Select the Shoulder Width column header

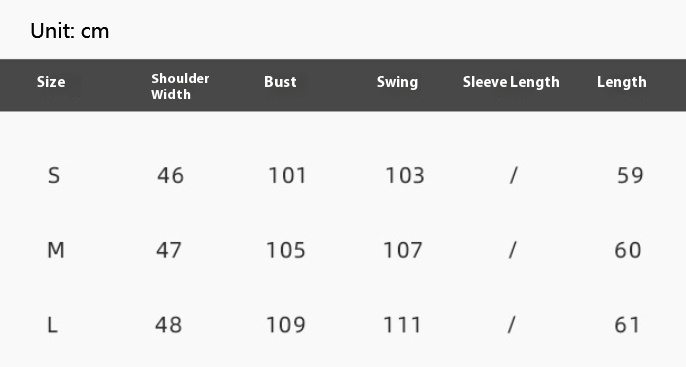pyautogui.click(x=180, y=86)
